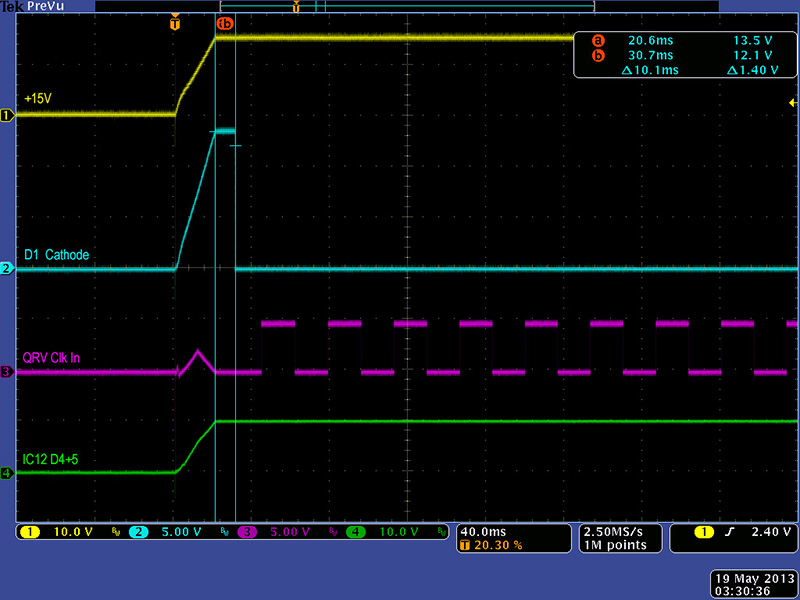Click the cyan channel 2 ground marker
Image resolution: width=800 pixels, height=600 pixels.
[6, 269]
